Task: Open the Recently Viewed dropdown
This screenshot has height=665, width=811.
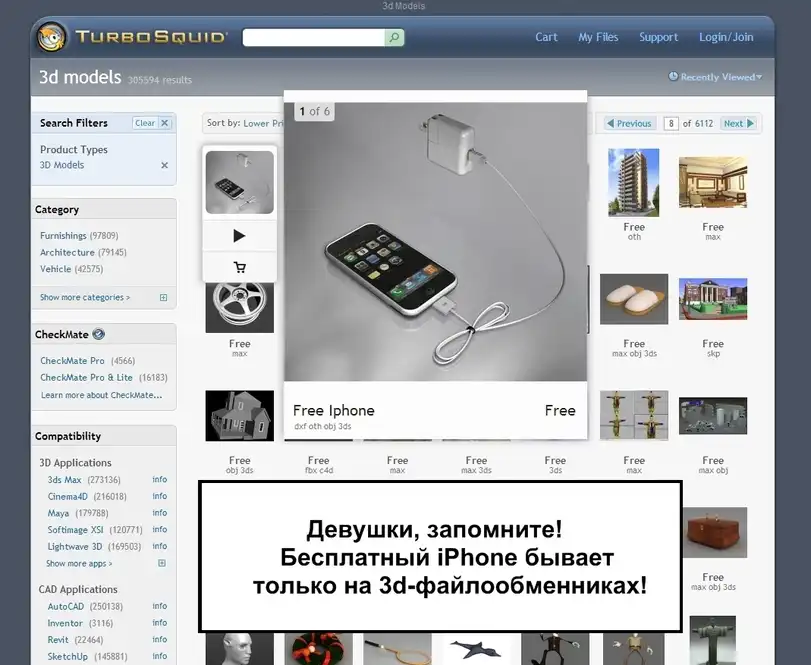Action: coord(714,77)
